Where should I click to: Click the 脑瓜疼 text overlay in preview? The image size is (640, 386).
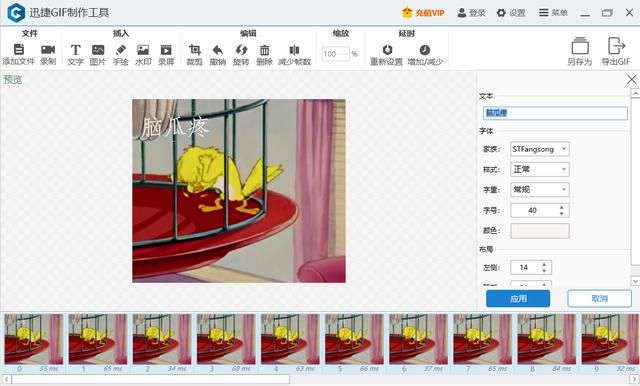tap(175, 127)
